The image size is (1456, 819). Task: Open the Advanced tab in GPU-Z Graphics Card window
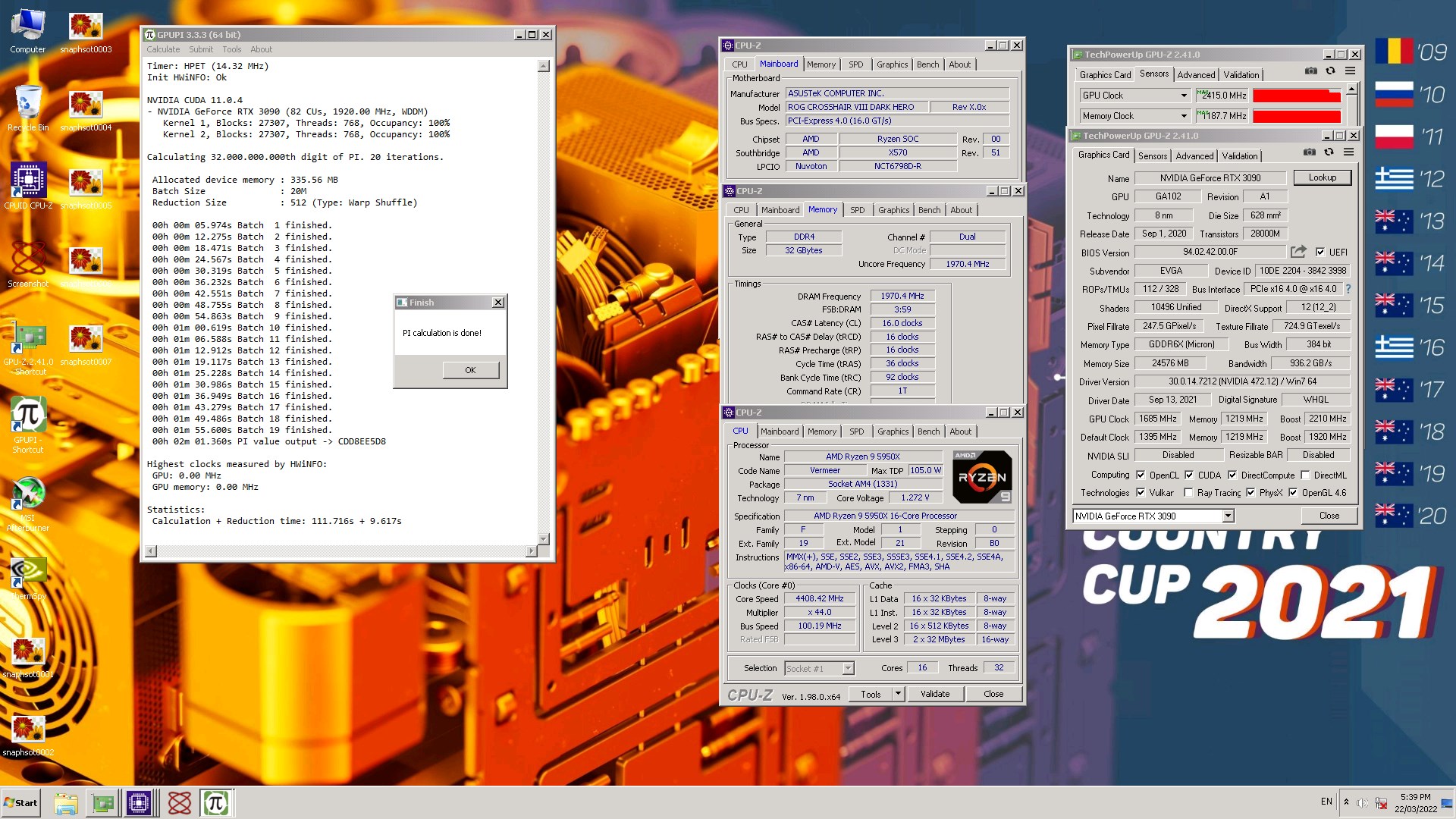point(1194,156)
